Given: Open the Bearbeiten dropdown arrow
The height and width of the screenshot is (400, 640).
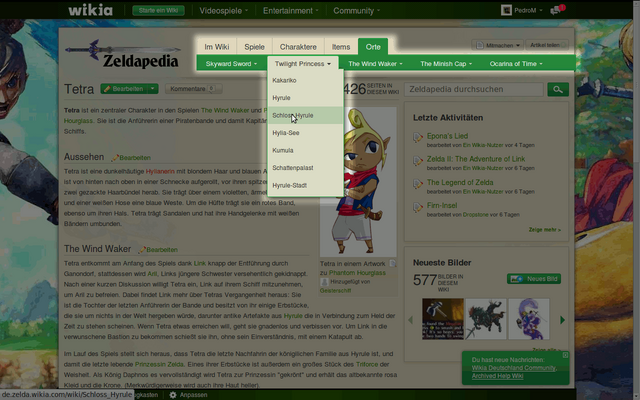Looking at the screenshot, I should pyautogui.click(x=153, y=89).
